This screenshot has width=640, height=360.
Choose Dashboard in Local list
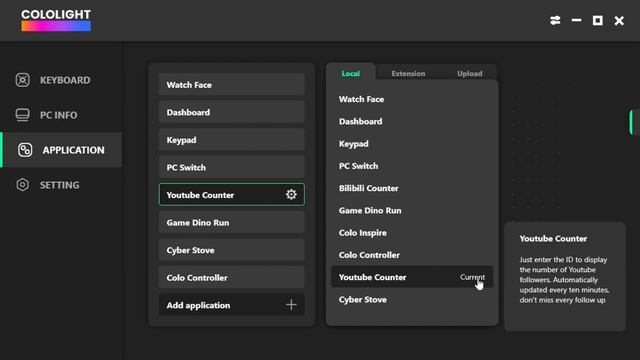point(412,121)
